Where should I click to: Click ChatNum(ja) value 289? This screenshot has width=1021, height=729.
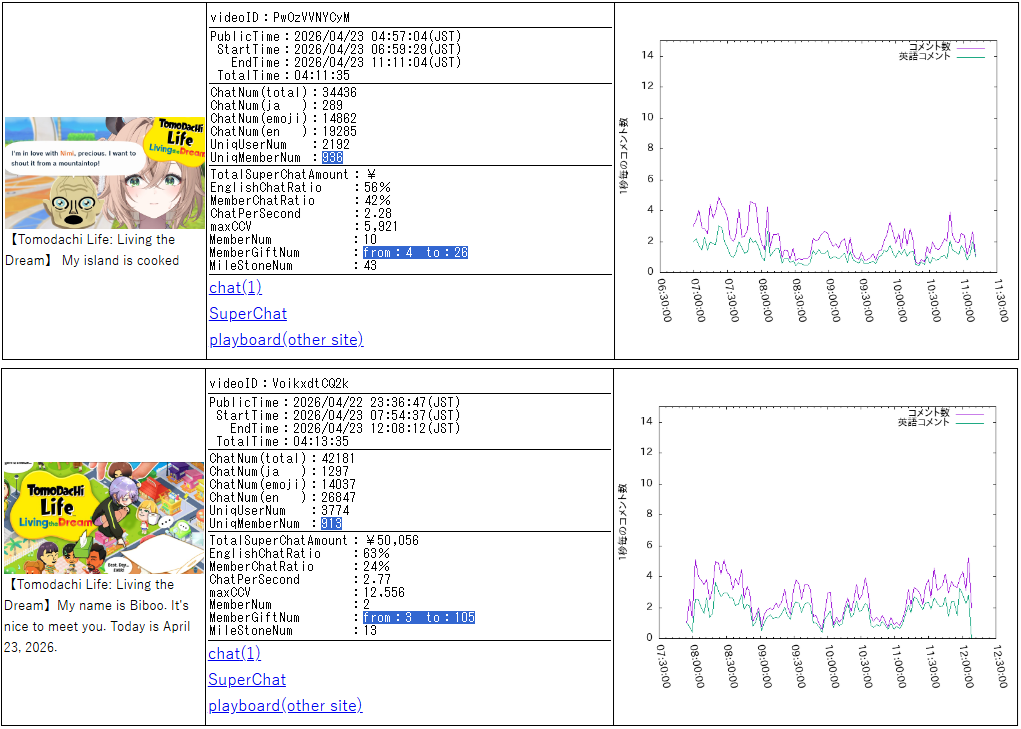point(332,105)
